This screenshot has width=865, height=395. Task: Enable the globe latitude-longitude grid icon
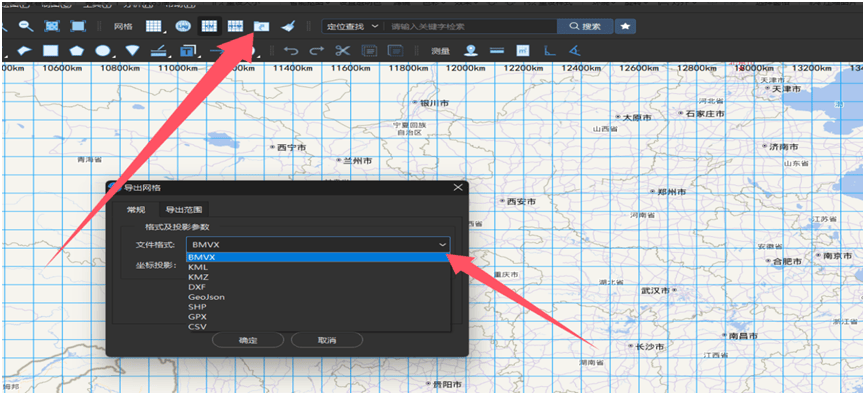[x=183, y=26]
